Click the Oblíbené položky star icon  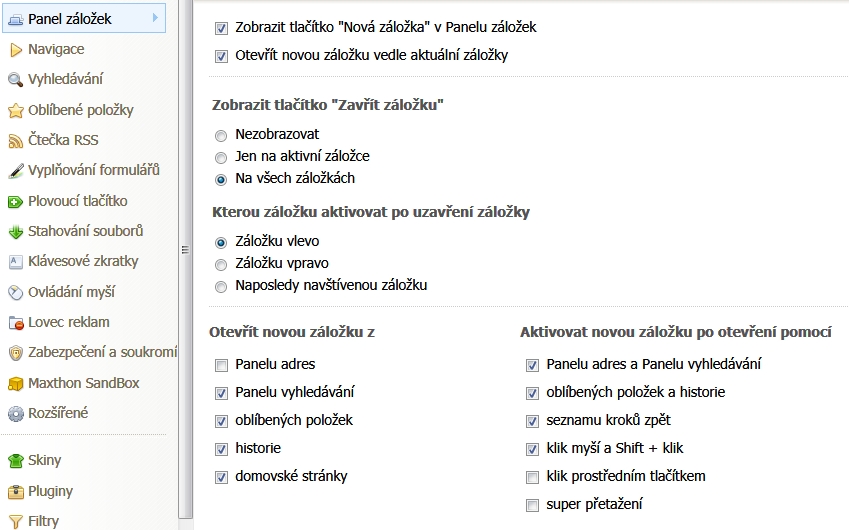[x=15, y=110]
